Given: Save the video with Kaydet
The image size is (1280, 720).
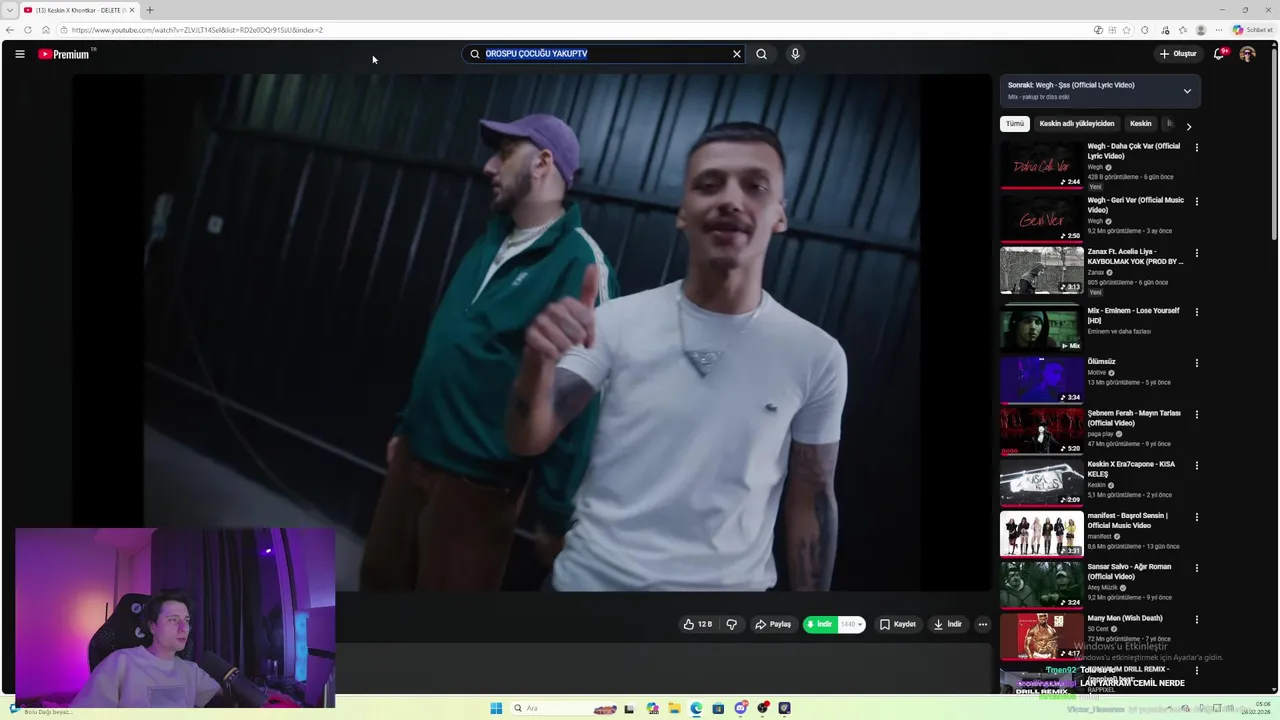Looking at the screenshot, I should 898,624.
